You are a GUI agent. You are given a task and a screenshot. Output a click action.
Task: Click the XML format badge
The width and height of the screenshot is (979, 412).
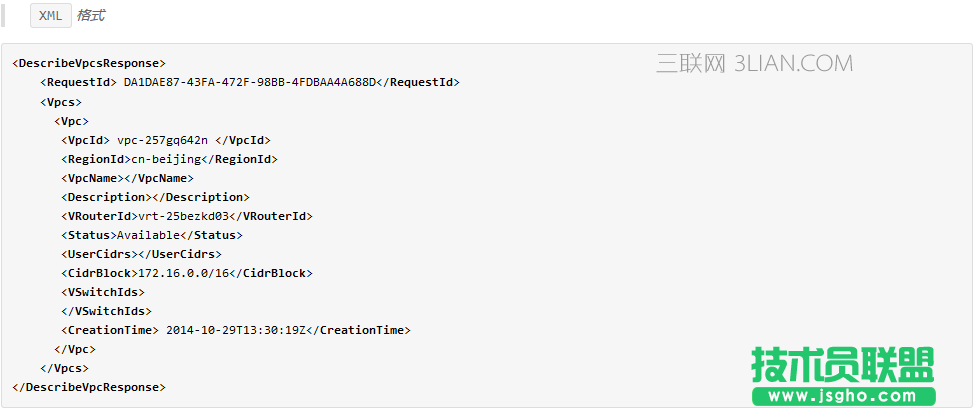(x=50, y=15)
